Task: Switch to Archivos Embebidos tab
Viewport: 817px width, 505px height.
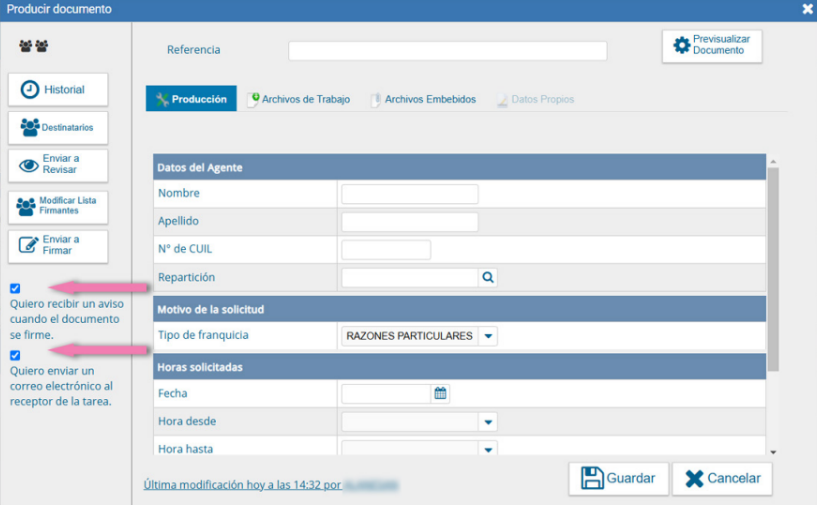Action: [423, 99]
